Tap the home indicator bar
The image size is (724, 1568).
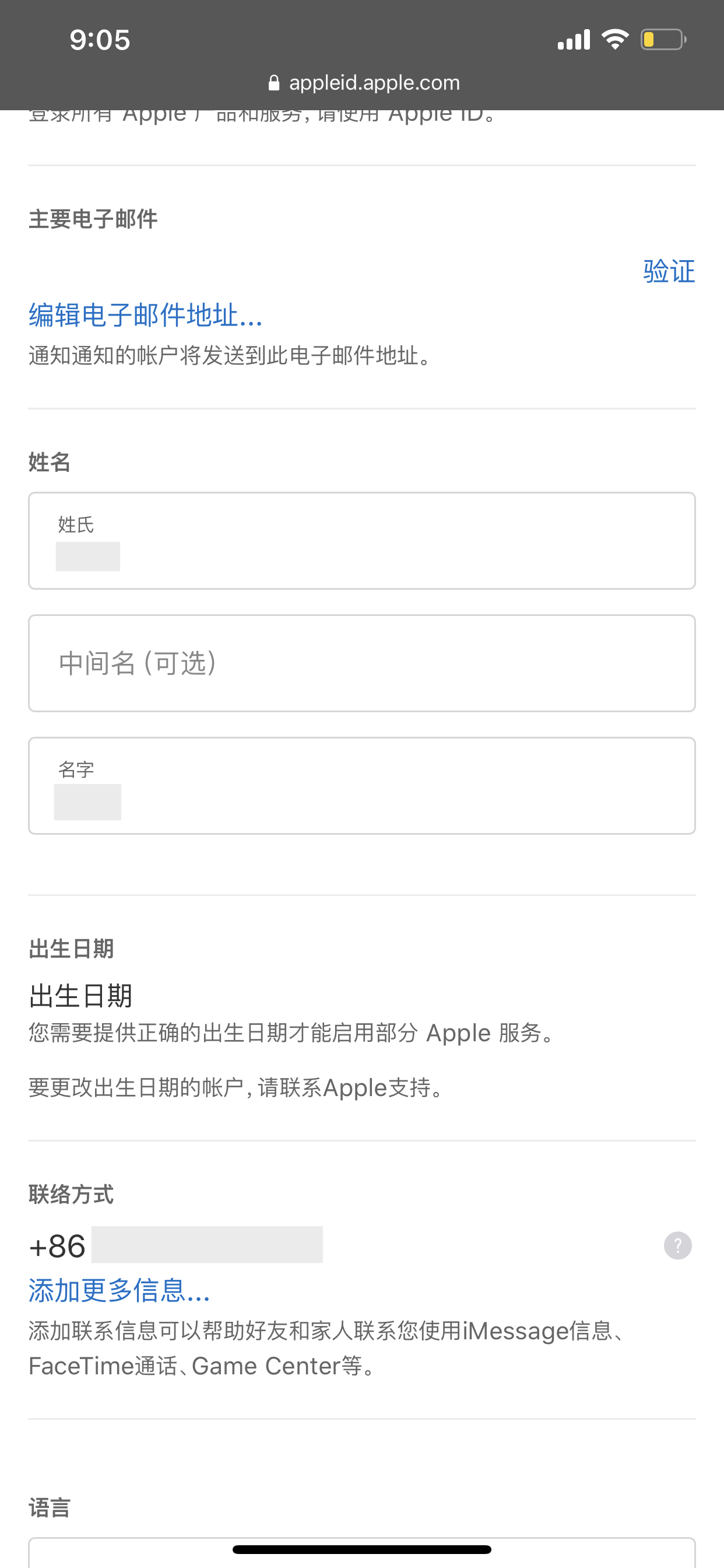coord(361,1549)
